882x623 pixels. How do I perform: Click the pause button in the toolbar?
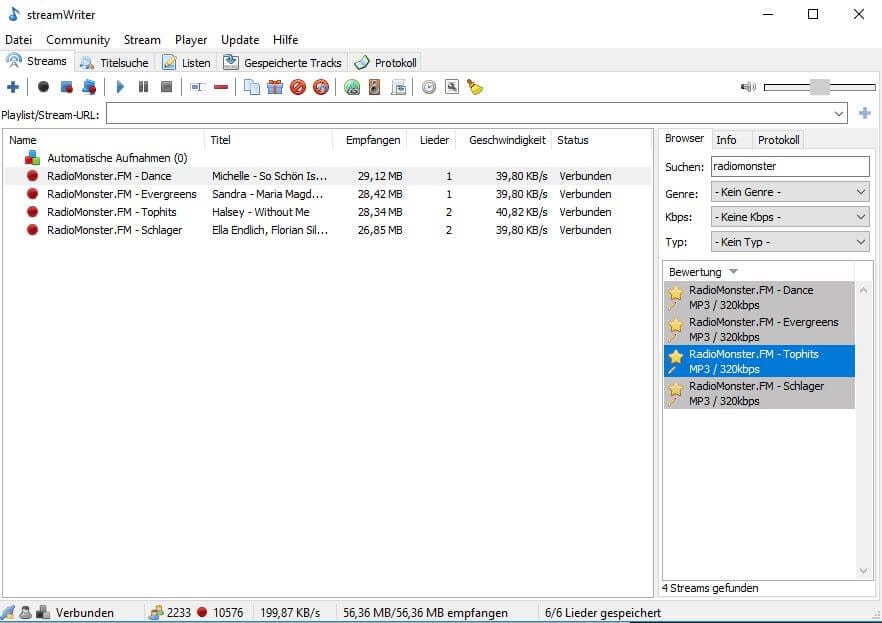click(143, 88)
